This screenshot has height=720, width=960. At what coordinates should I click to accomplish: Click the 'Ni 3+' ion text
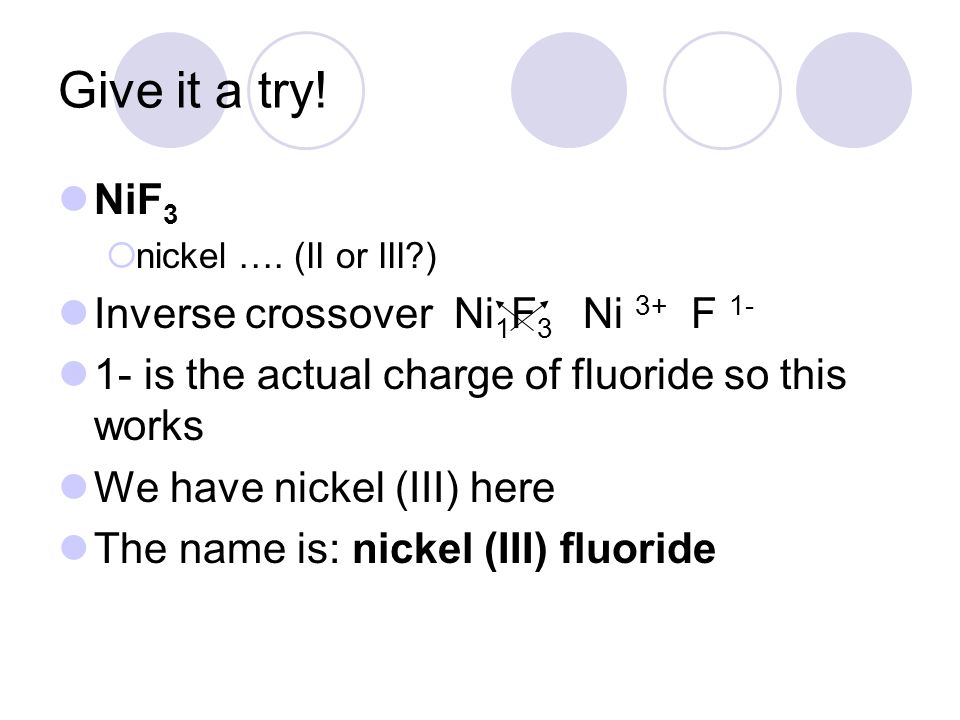coord(624,312)
